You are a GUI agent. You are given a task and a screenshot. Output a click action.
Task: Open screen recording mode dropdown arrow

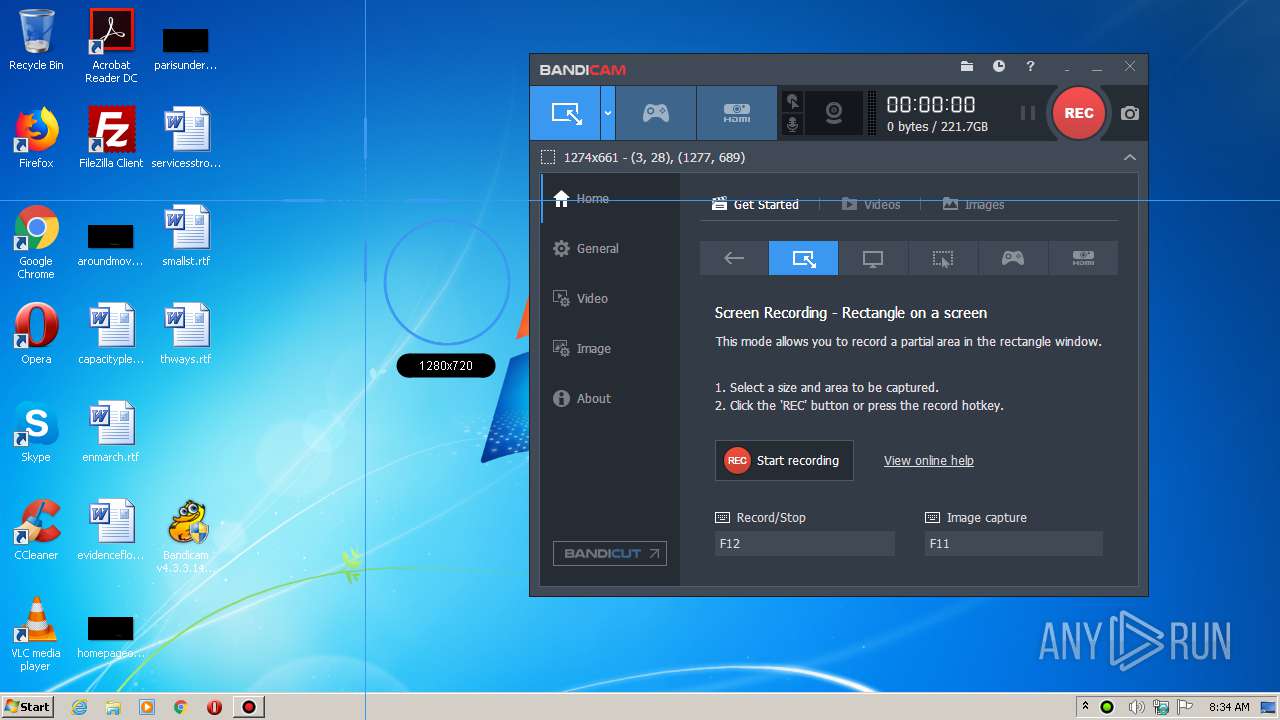tap(607, 113)
